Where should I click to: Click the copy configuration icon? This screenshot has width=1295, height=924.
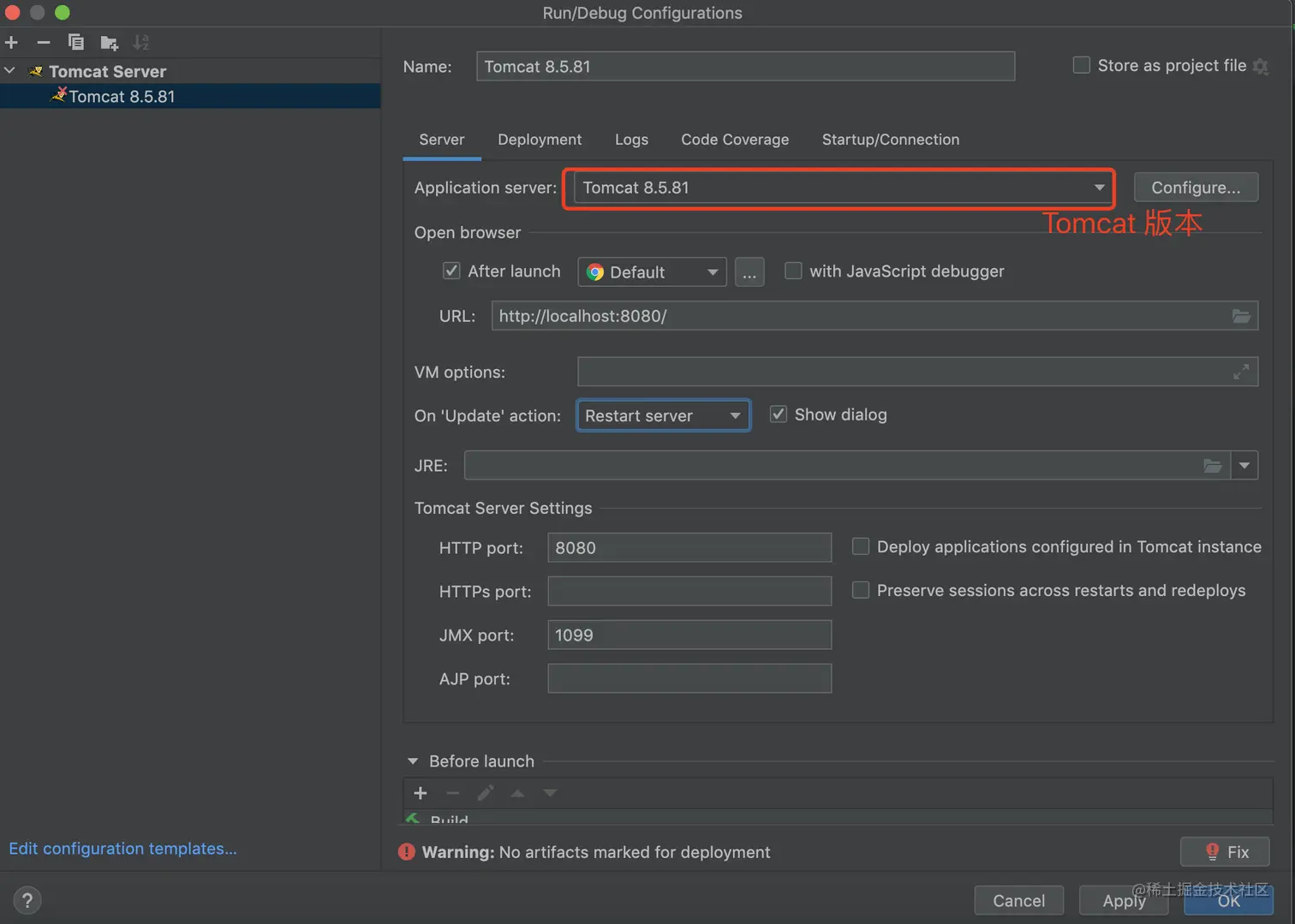(76, 42)
